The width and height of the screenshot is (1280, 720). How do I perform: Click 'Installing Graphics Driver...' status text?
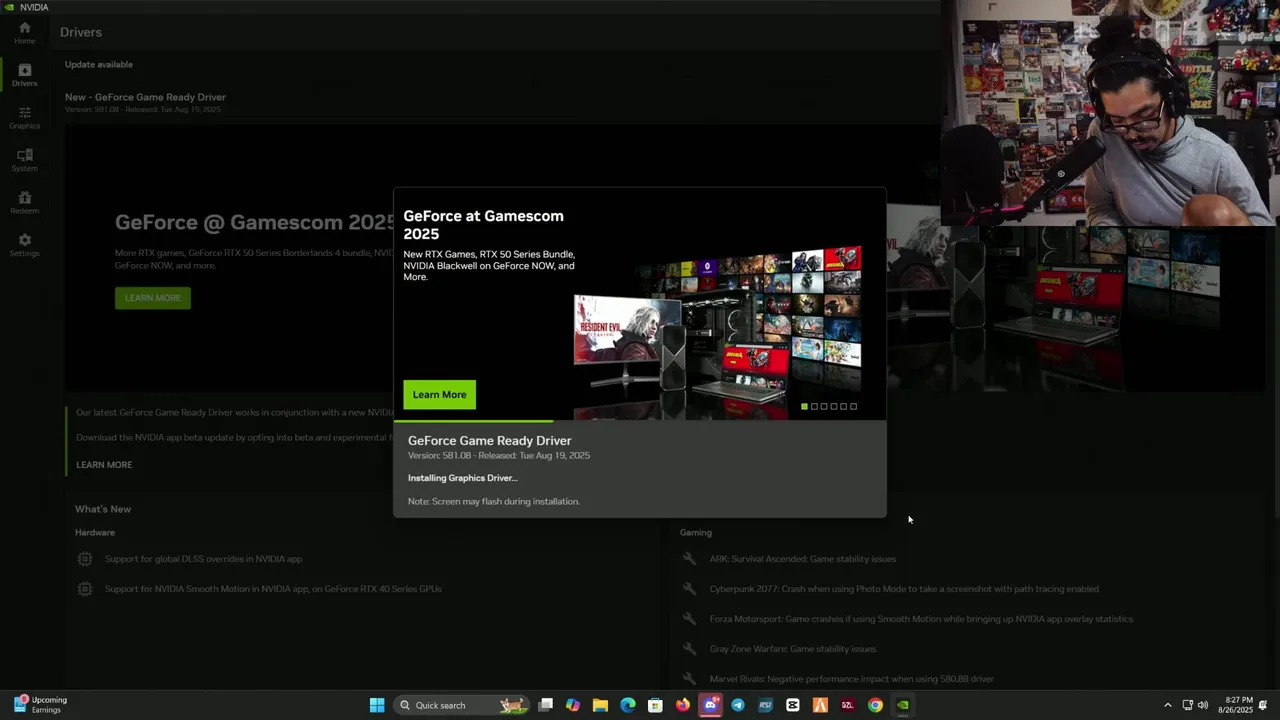point(462,478)
